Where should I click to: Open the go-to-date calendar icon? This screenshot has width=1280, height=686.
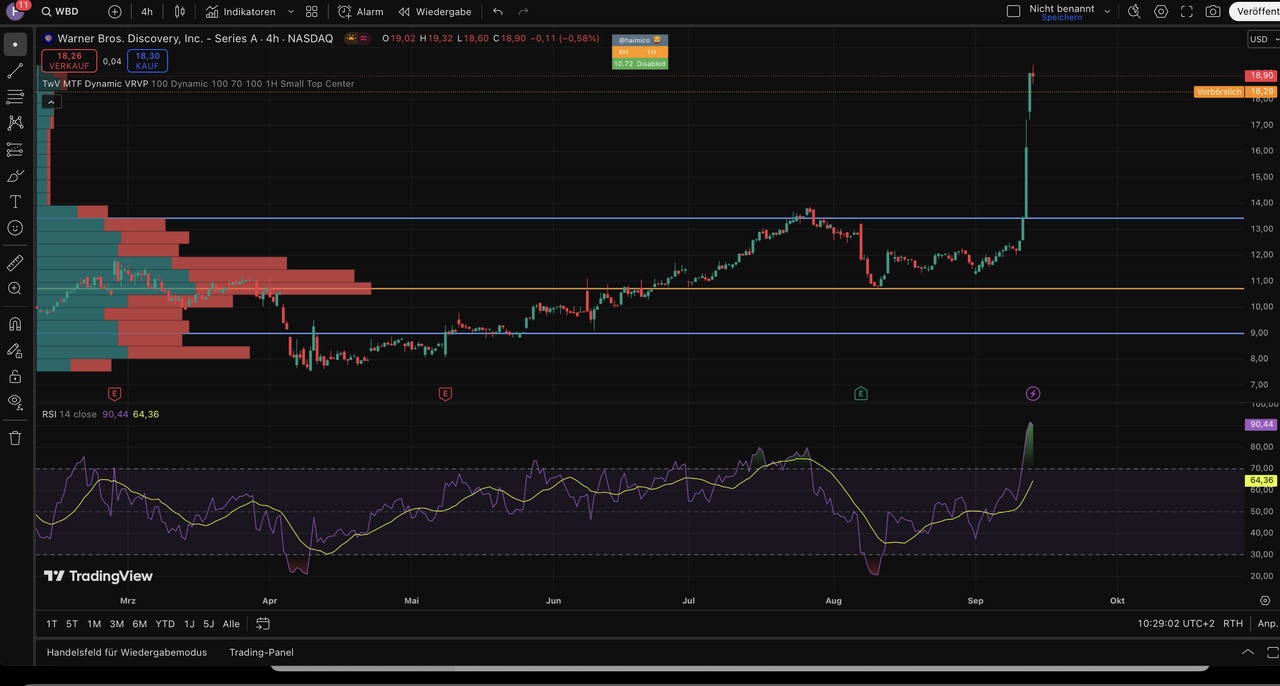coord(263,624)
